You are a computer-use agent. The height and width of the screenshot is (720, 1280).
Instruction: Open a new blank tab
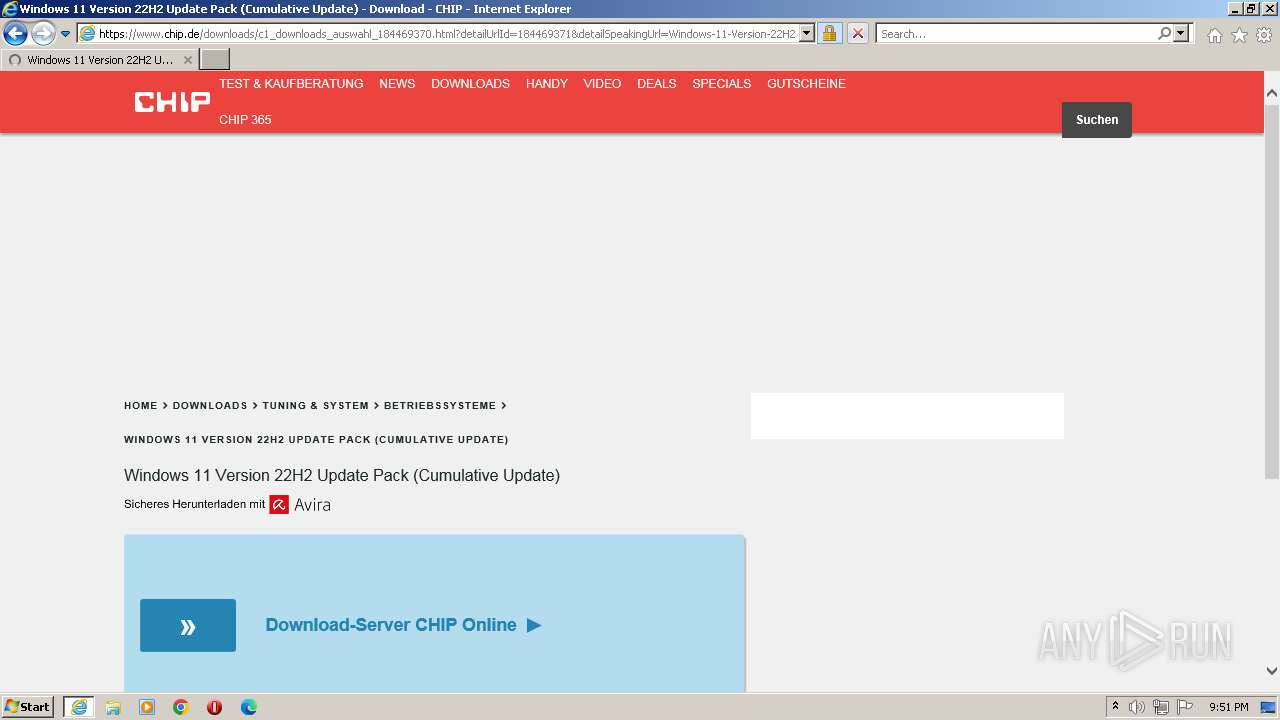(x=215, y=60)
